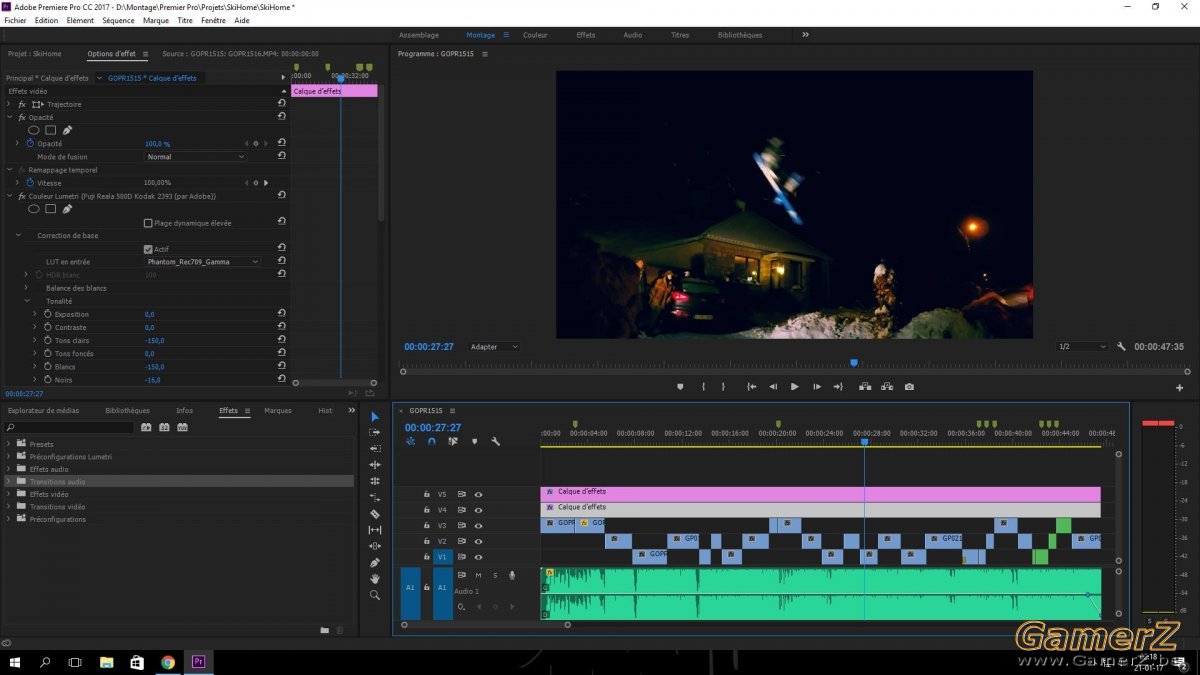
Task: Mark Out point in Program monitor
Action: pyautogui.click(x=723, y=386)
